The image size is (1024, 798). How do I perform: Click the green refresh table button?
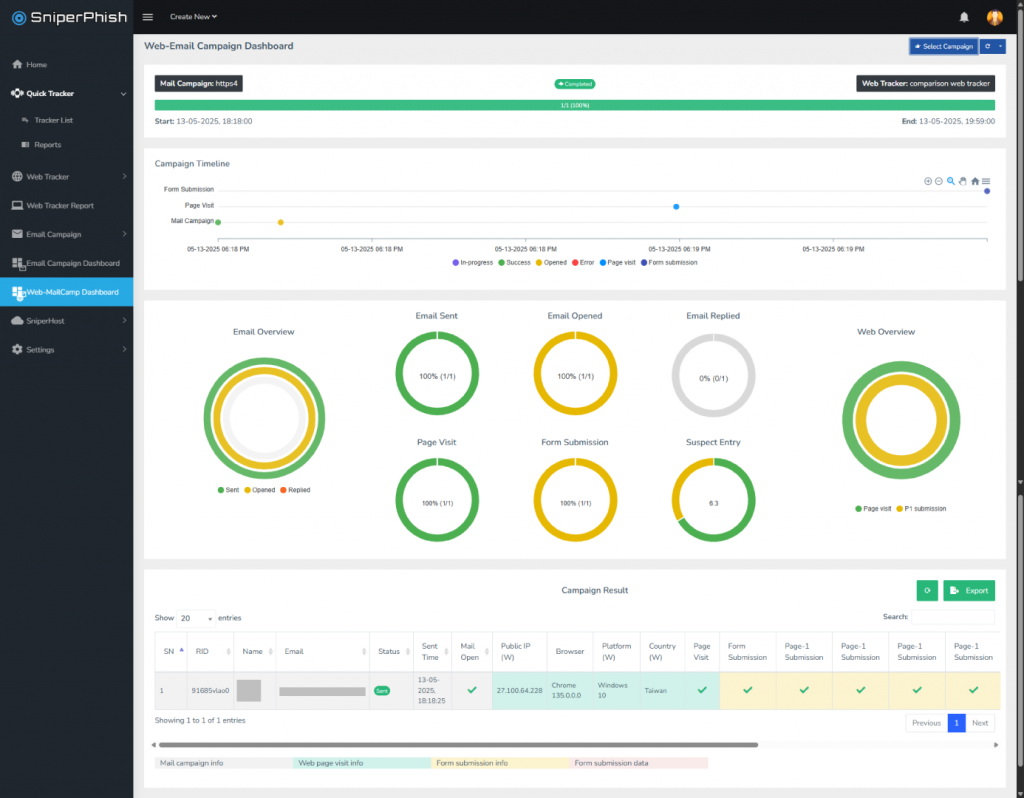927,590
